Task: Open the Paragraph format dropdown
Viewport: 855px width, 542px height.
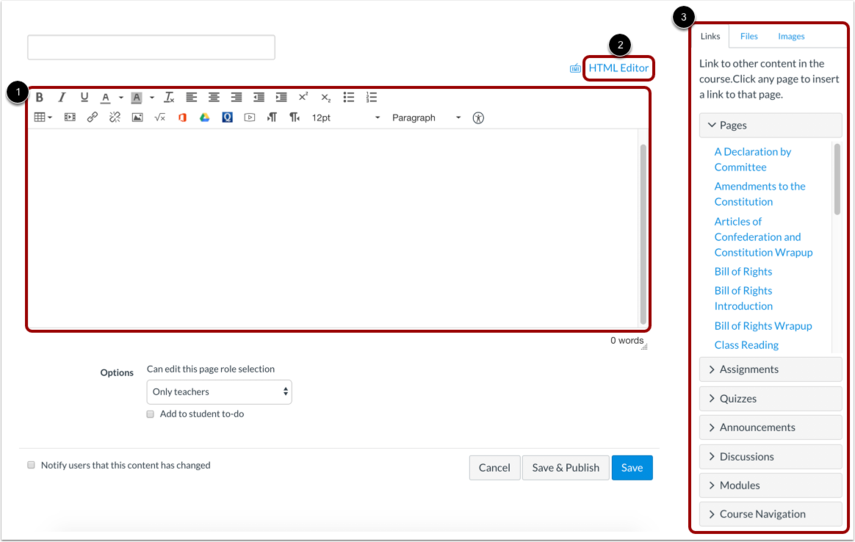Action: click(x=426, y=118)
